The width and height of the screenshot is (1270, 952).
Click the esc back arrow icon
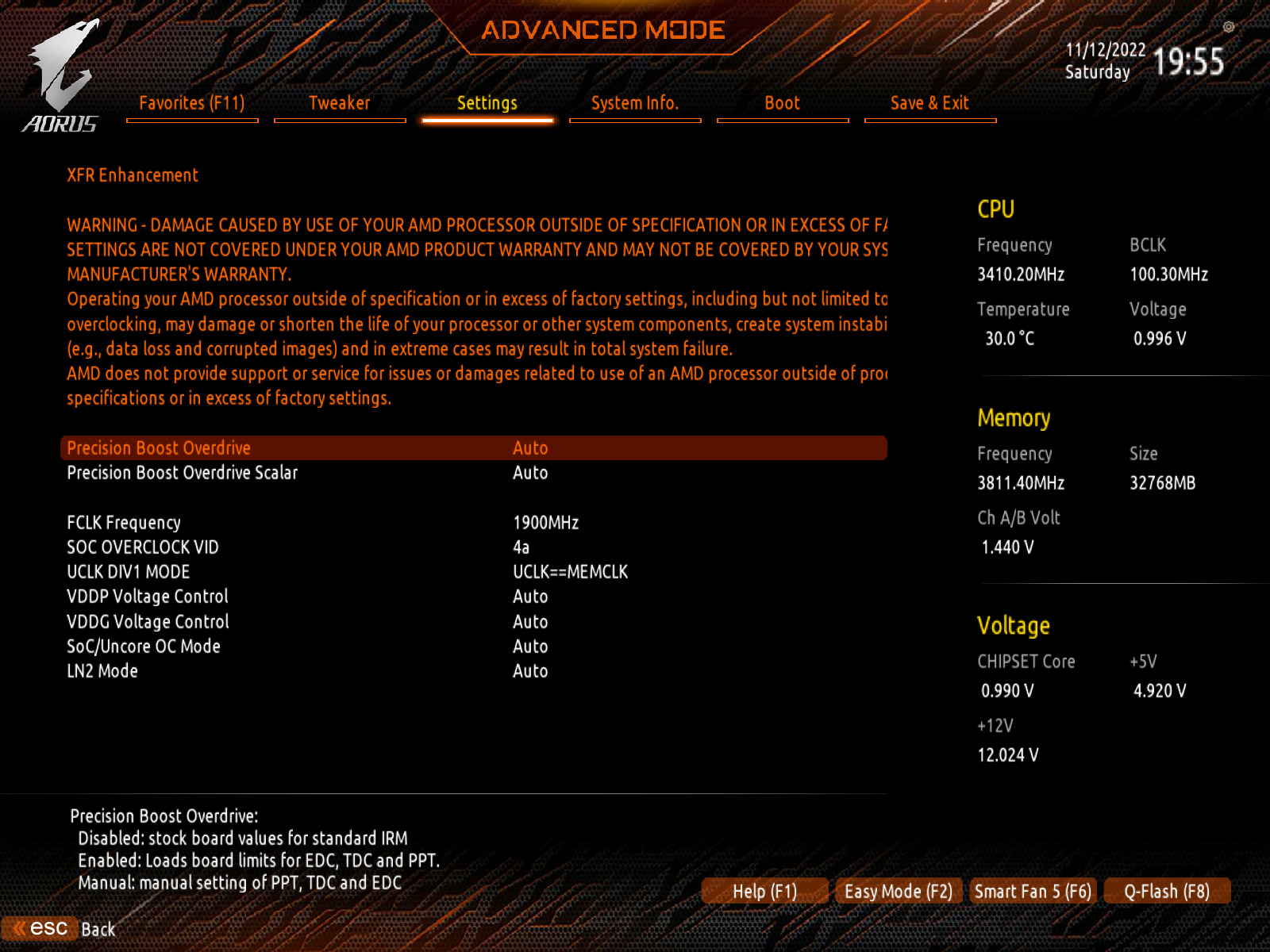(x=40, y=928)
